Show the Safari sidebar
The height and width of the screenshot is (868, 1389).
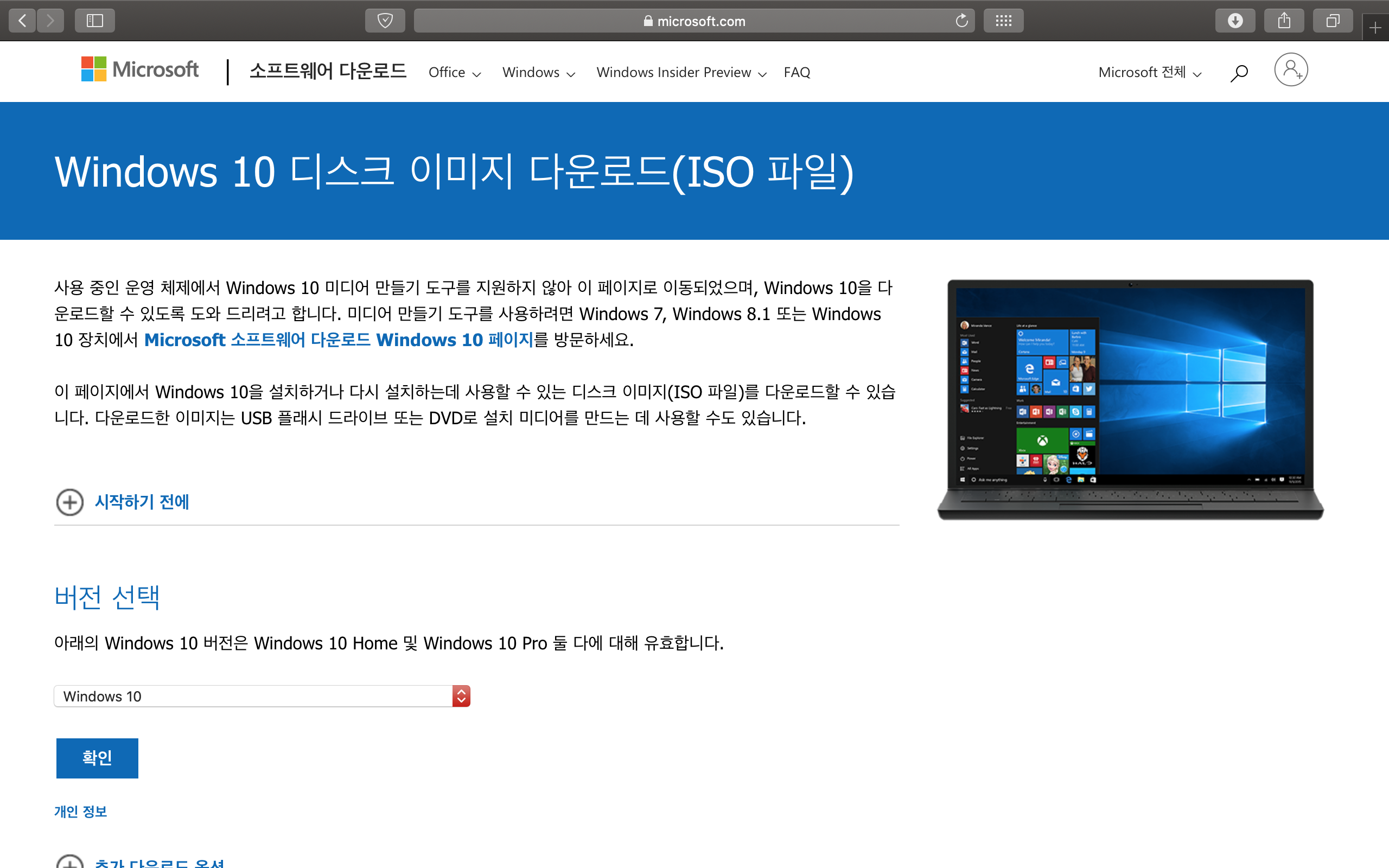(95, 21)
